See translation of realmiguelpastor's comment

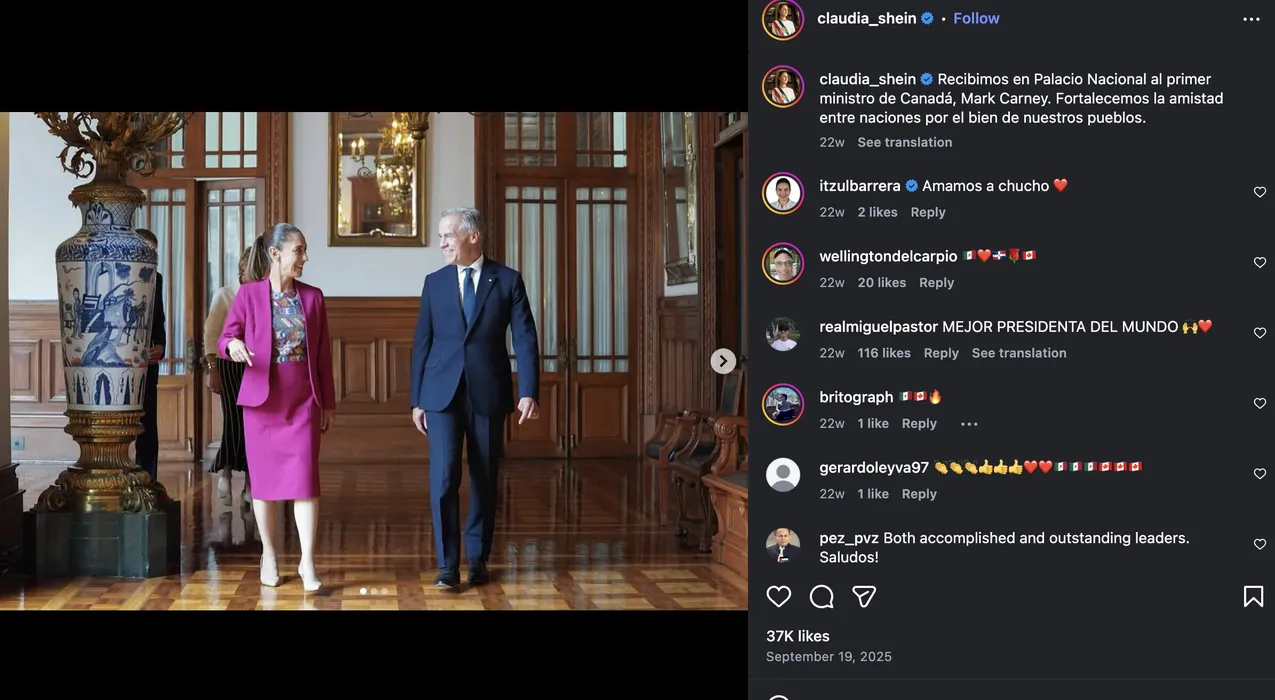point(1019,353)
